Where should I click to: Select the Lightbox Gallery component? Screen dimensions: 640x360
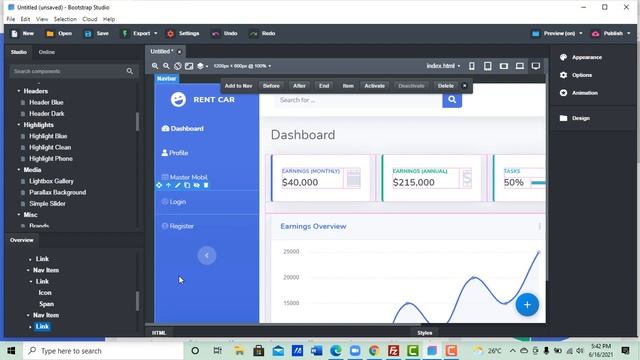pos(51,181)
